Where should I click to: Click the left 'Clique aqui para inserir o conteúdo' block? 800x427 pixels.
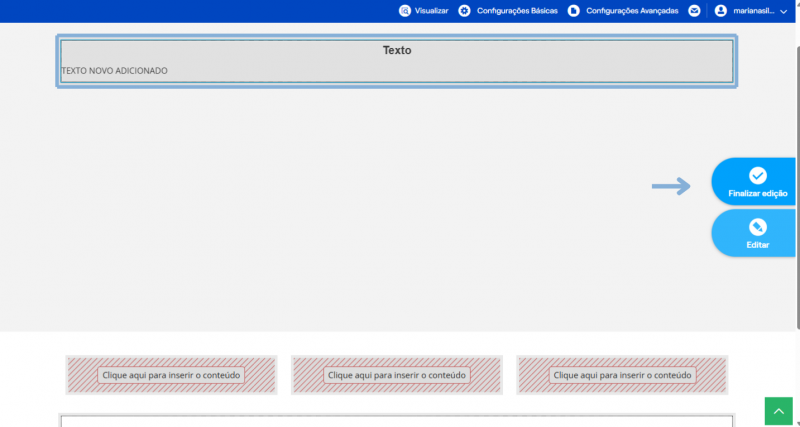coord(171,375)
